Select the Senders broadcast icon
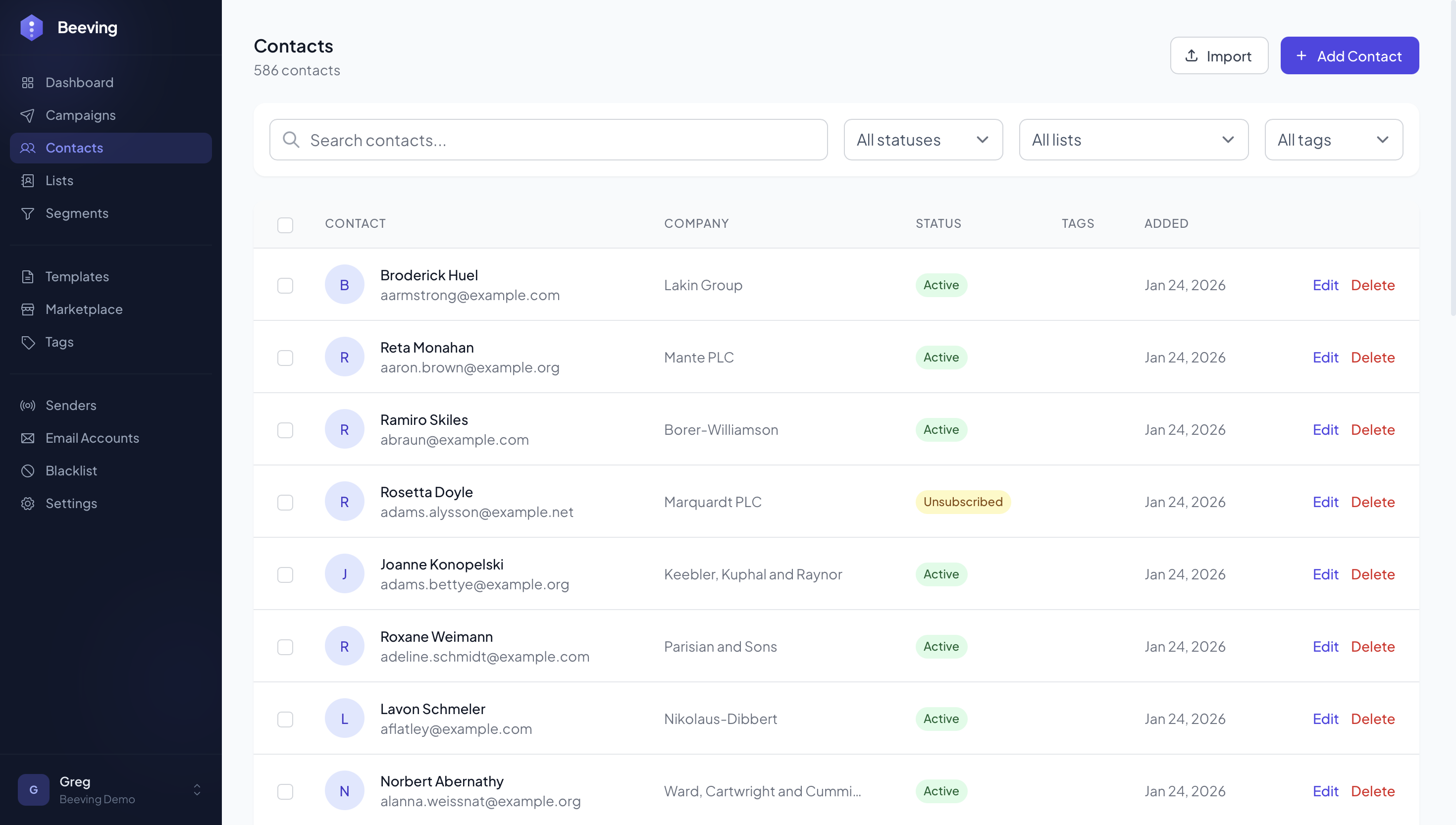This screenshot has width=1456, height=825. (x=28, y=405)
